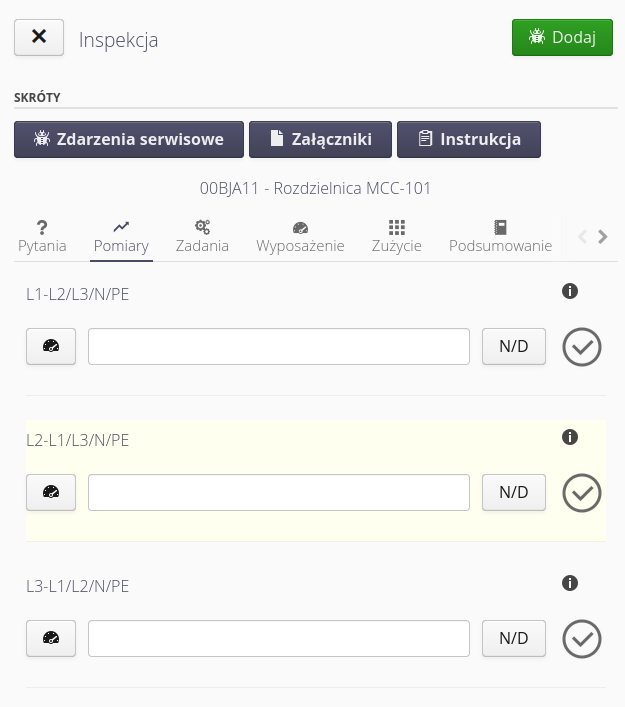Toggle checkmark for L2-L1/L3/N/PE measurement

coord(582,493)
